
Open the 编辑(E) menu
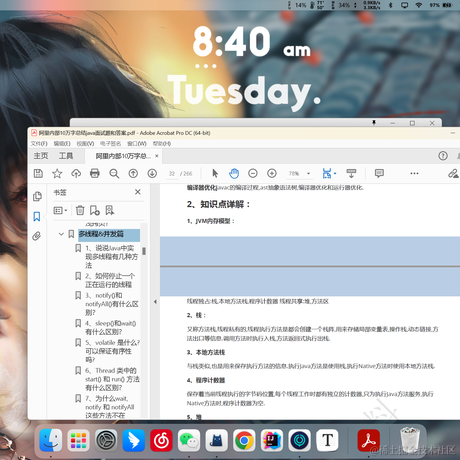click(x=62, y=144)
